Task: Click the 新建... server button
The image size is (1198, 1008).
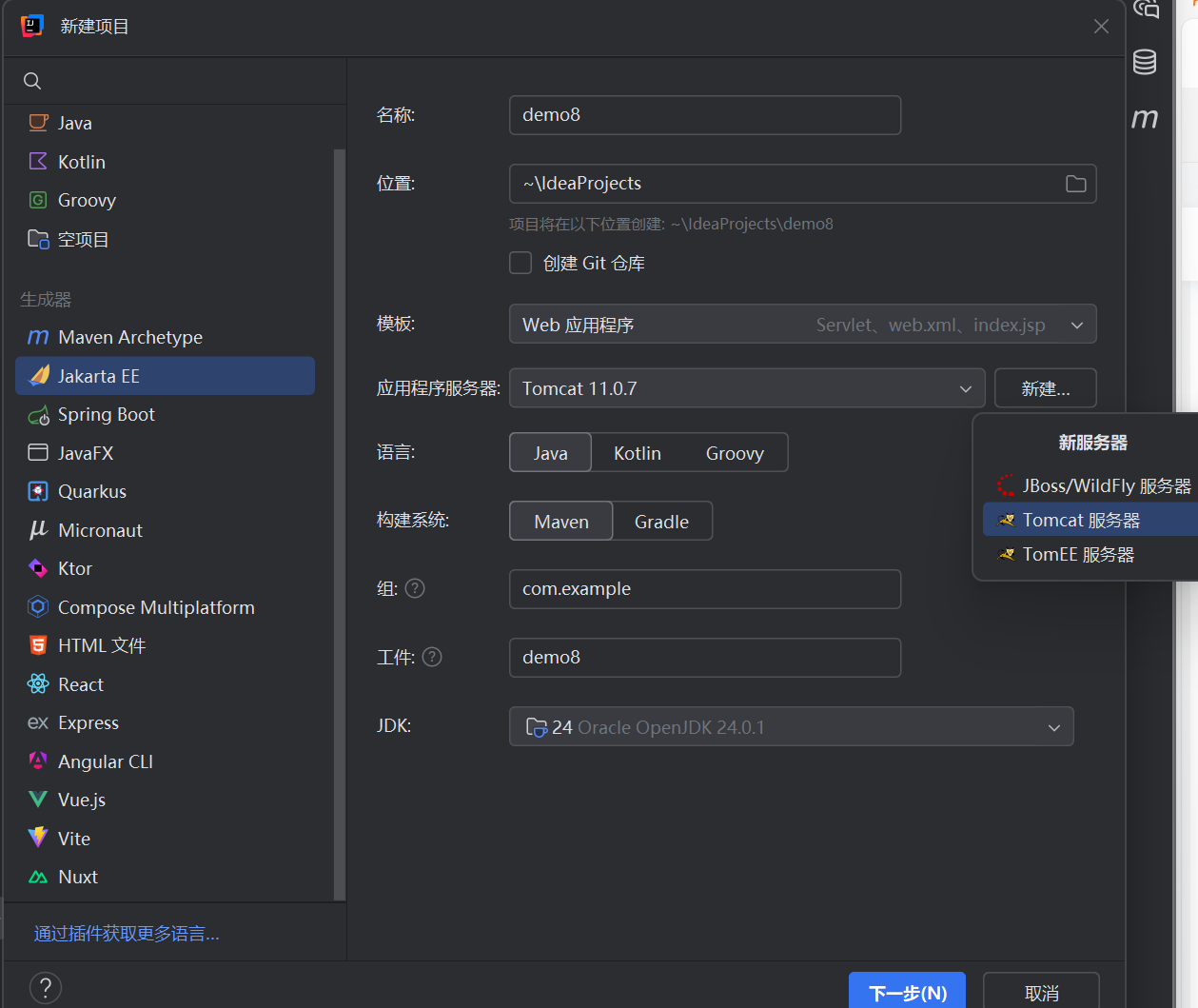Action: pyautogui.click(x=1046, y=388)
